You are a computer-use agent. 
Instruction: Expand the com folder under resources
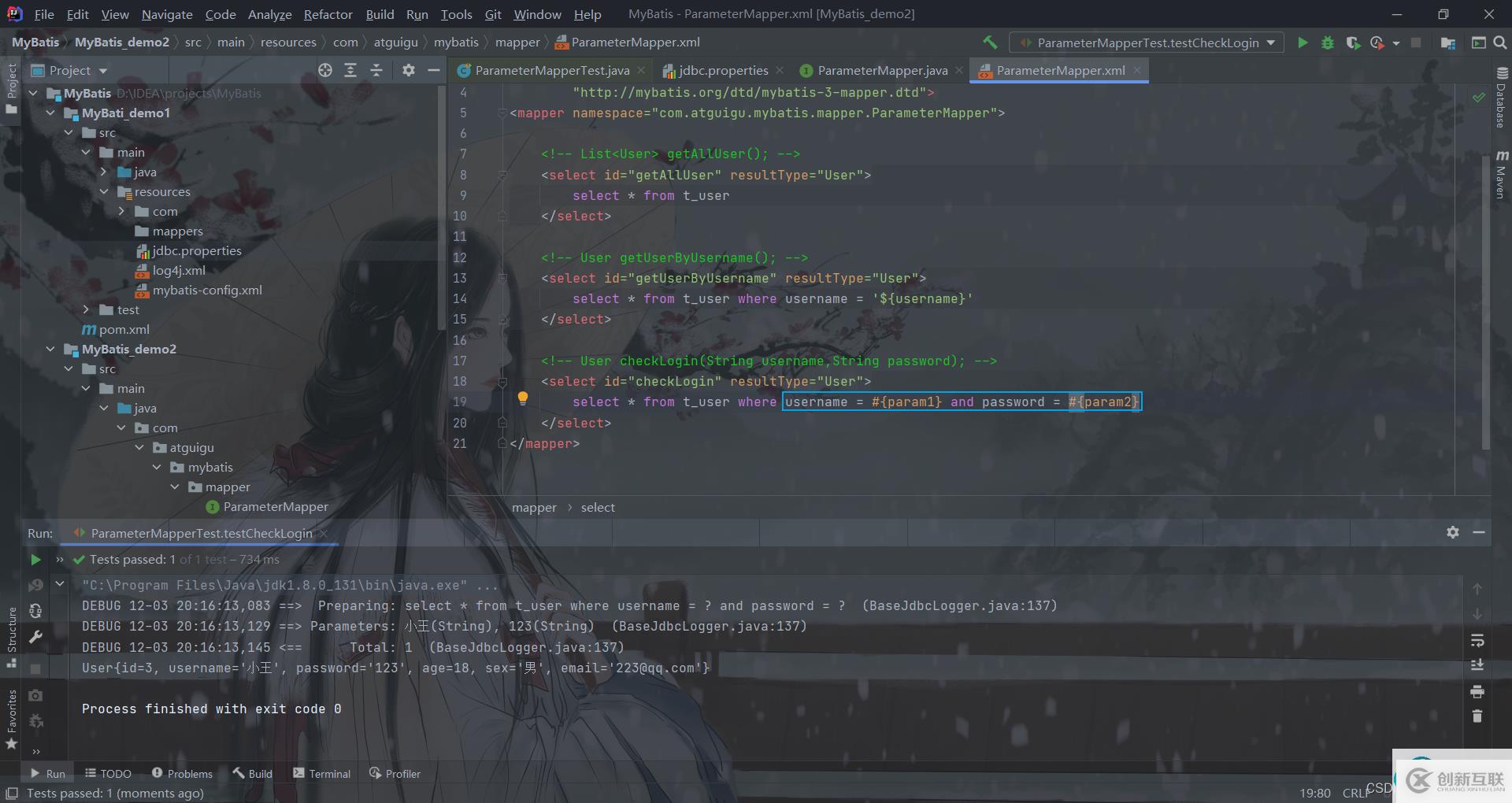[x=121, y=211]
